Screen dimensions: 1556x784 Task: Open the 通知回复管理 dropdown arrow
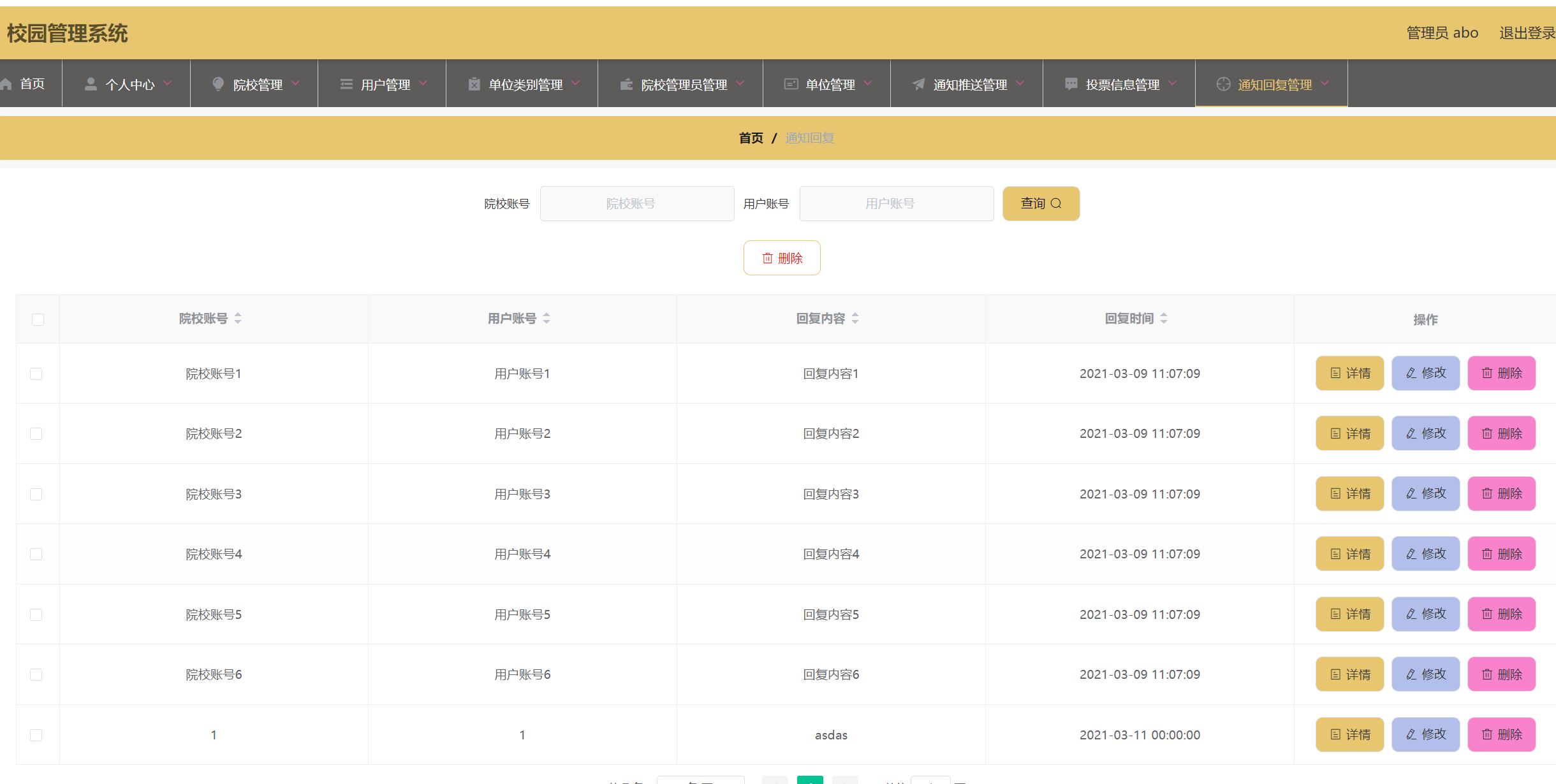1325,83
